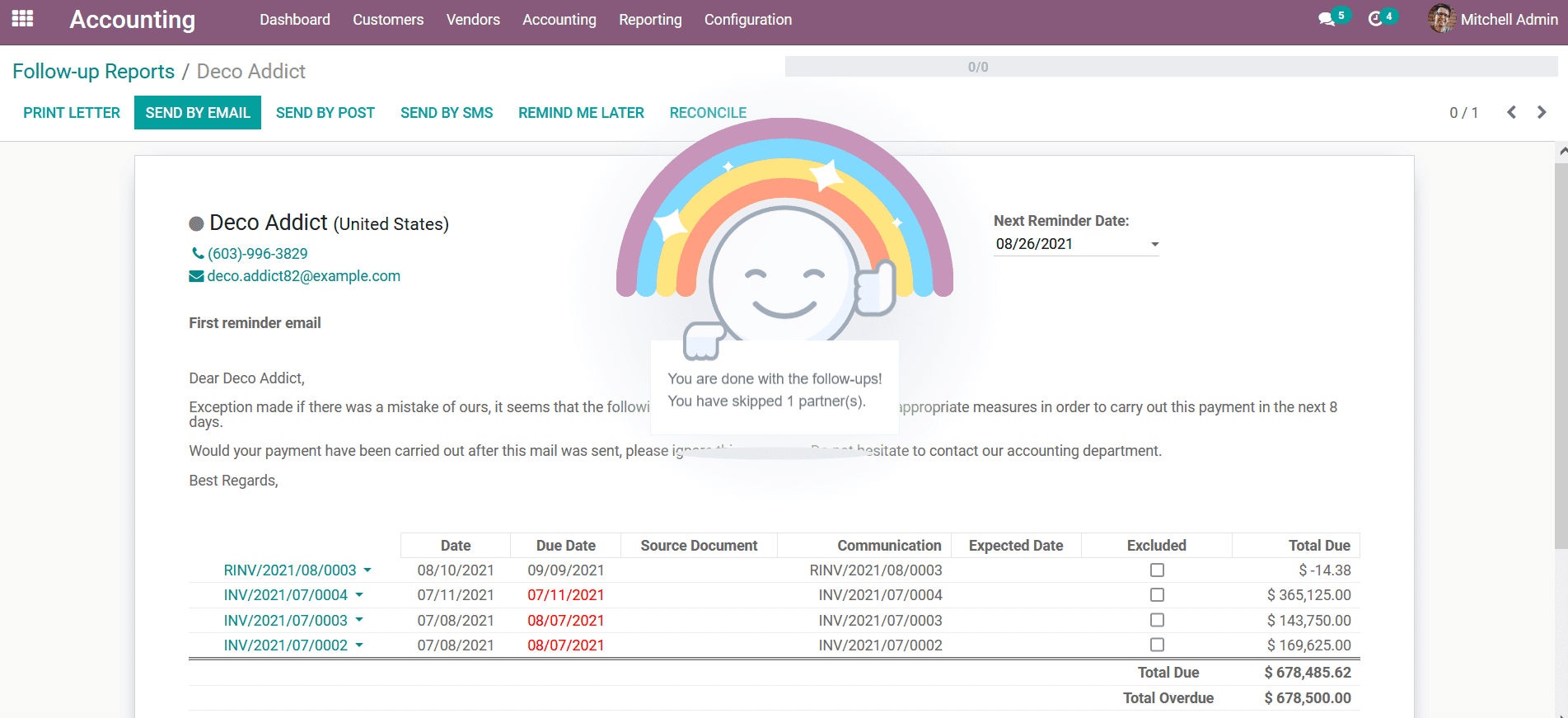Click the envelope icon beside email address

196,276
